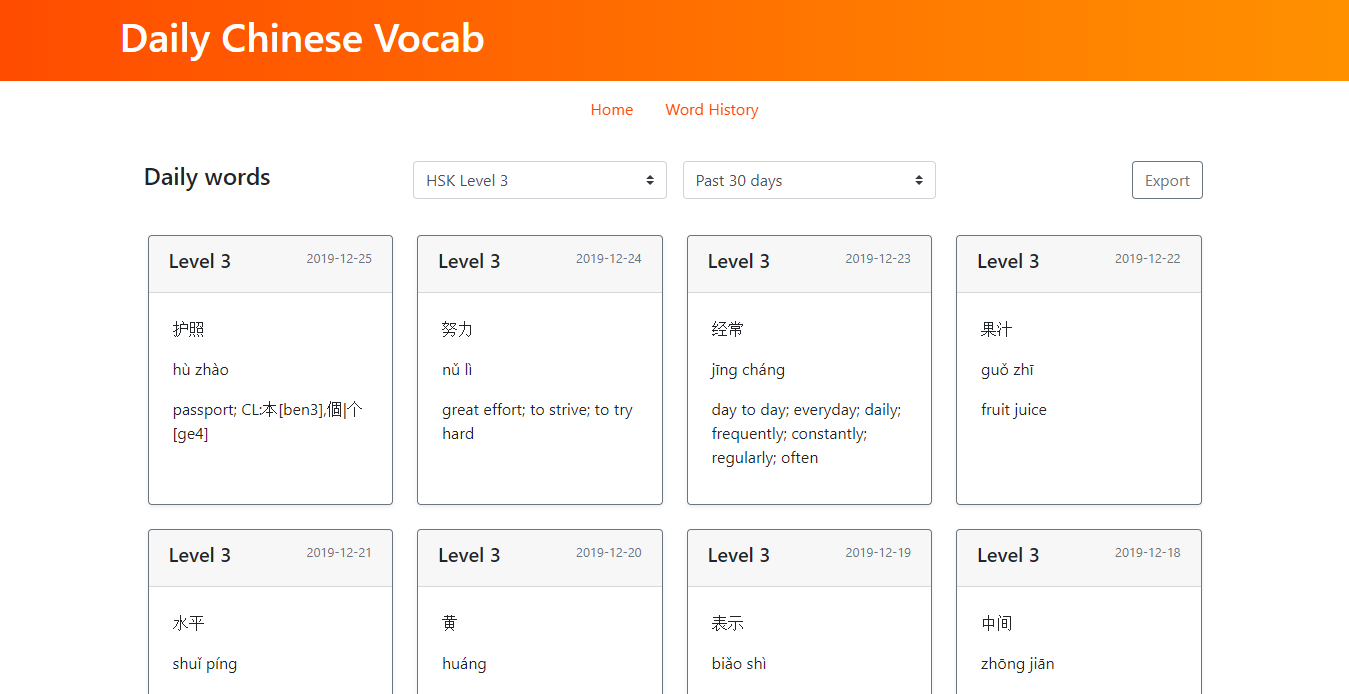This screenshot has width=1349, height=694.
Task: Click the 2019-12-23 card header
Action: [x=809, y=264]
